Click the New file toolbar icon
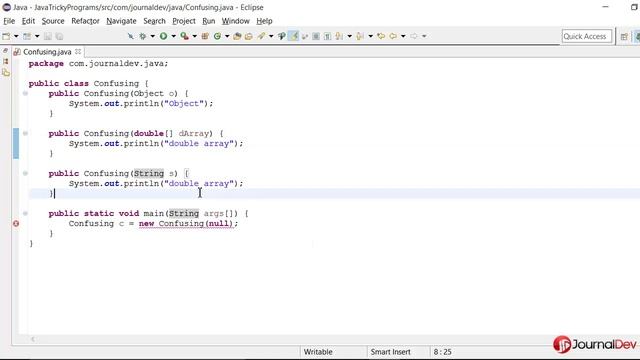Screen dimensions: 640x360 [6, 36]
